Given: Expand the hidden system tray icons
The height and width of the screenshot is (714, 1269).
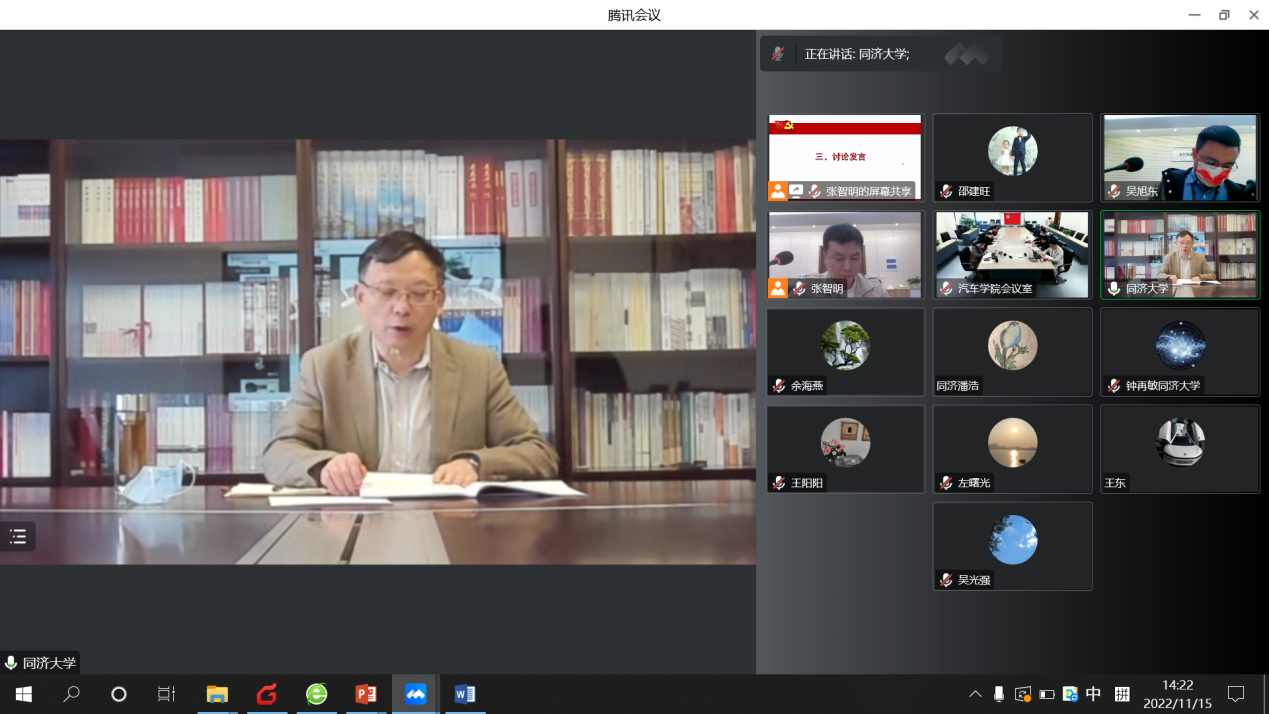Looking at the screenshot, I should 975,694.
